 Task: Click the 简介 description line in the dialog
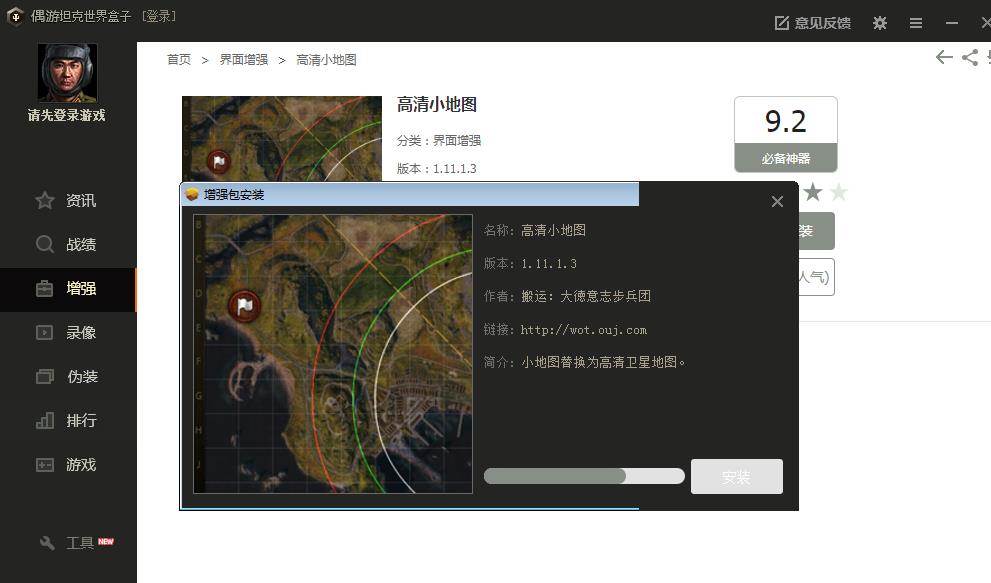click(x=585, y=362)
